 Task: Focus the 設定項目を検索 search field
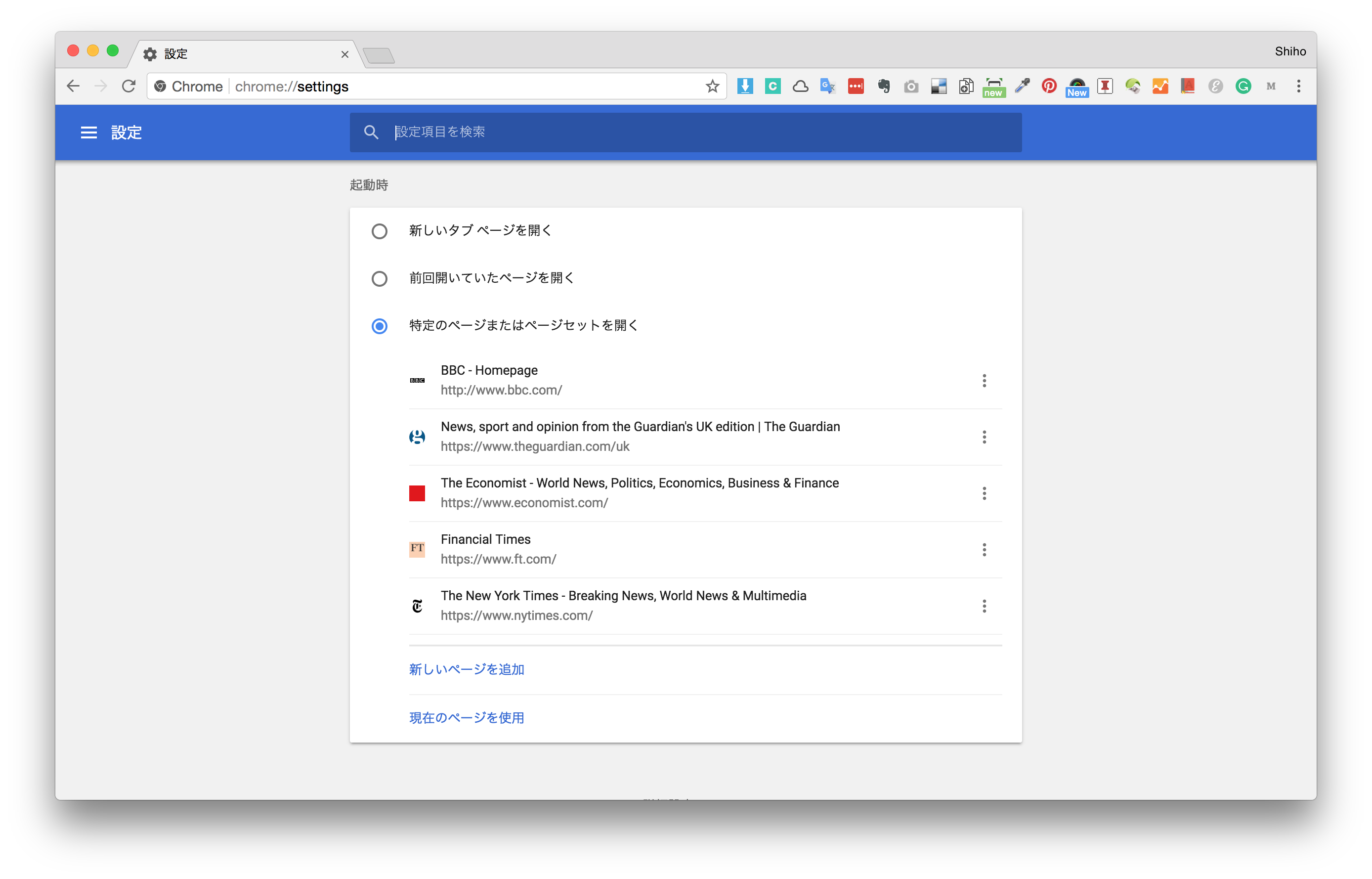(x=685, y=132)
